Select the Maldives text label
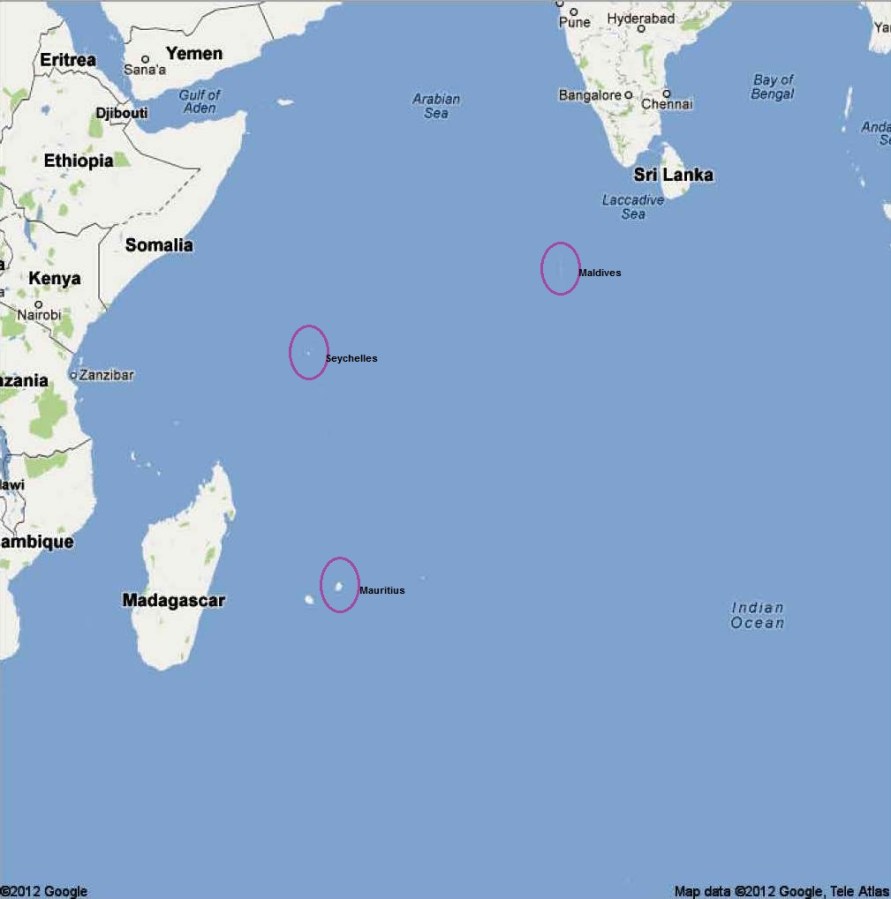Image resolution: width=891 pixels, height=899 pixels. pyautogui.click(x=600, y=273)
